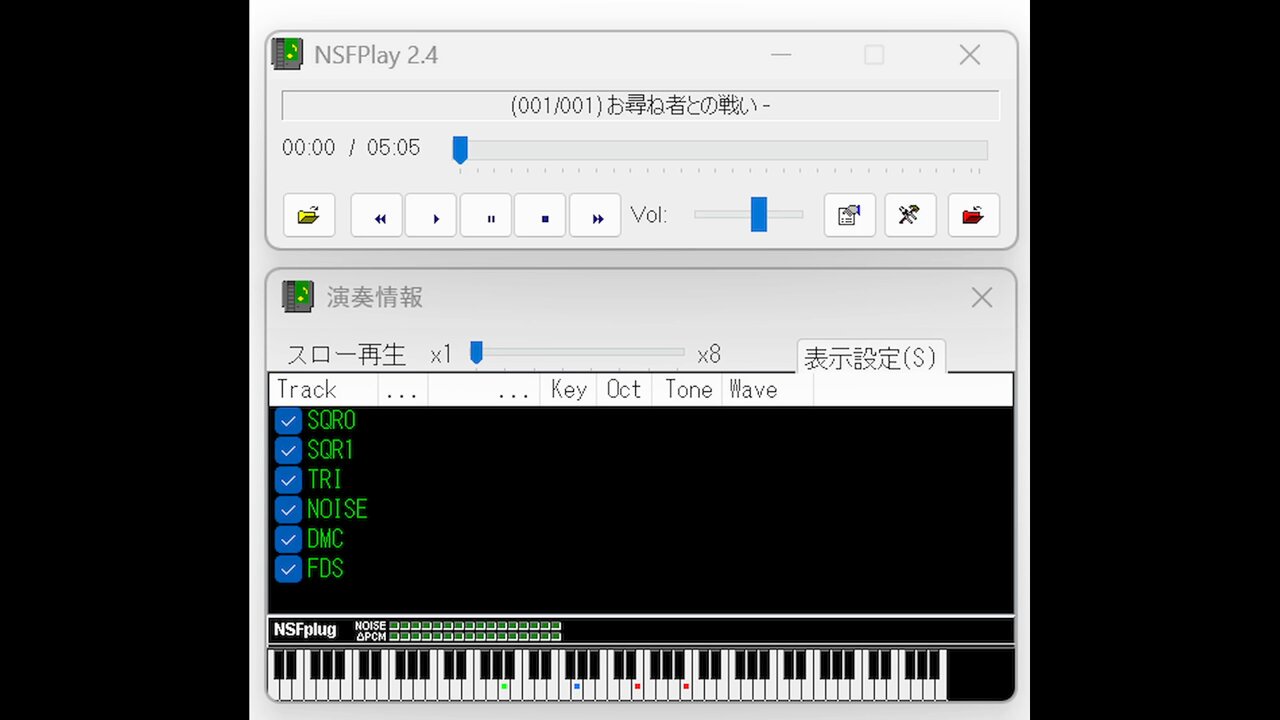Viewport: 1280px width, 720px height.
Task: Close the NSFPlay 2.4 window
Action: 970,55
